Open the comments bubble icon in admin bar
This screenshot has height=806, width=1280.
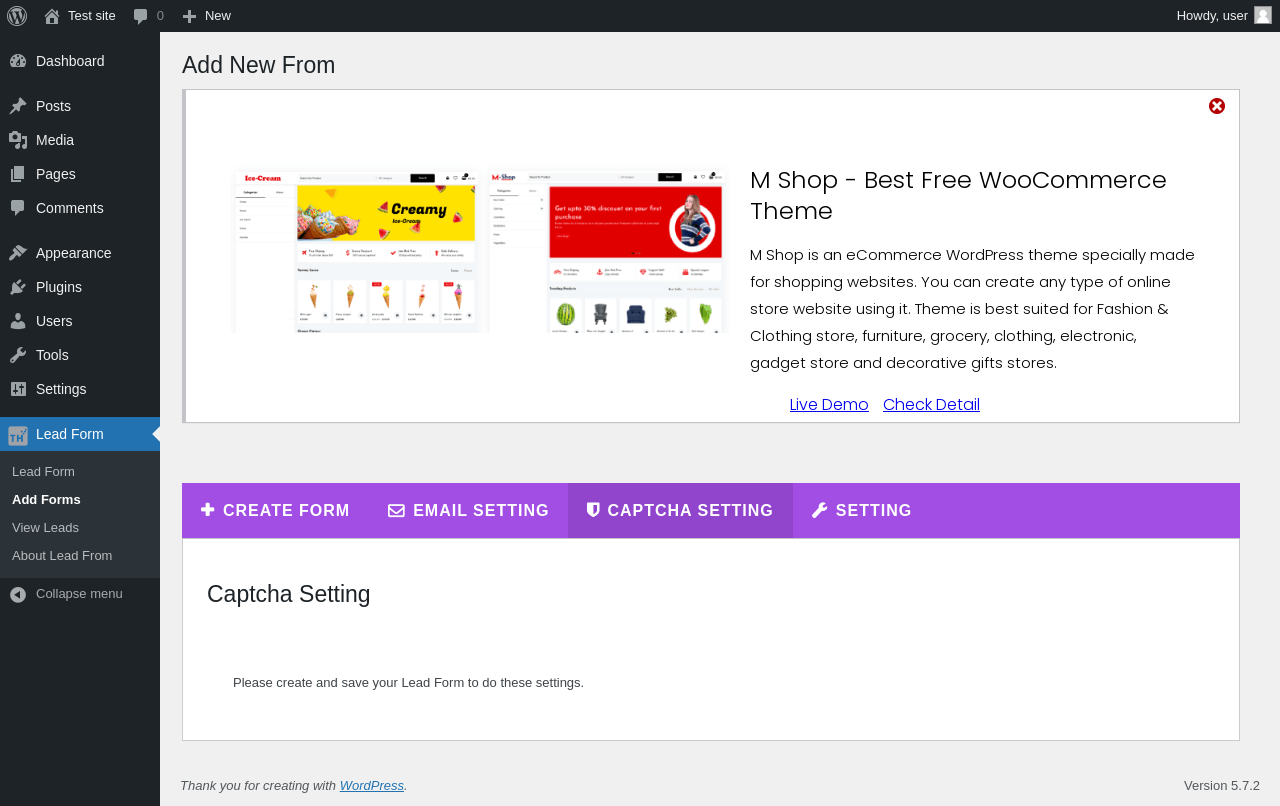pos(141,16)
